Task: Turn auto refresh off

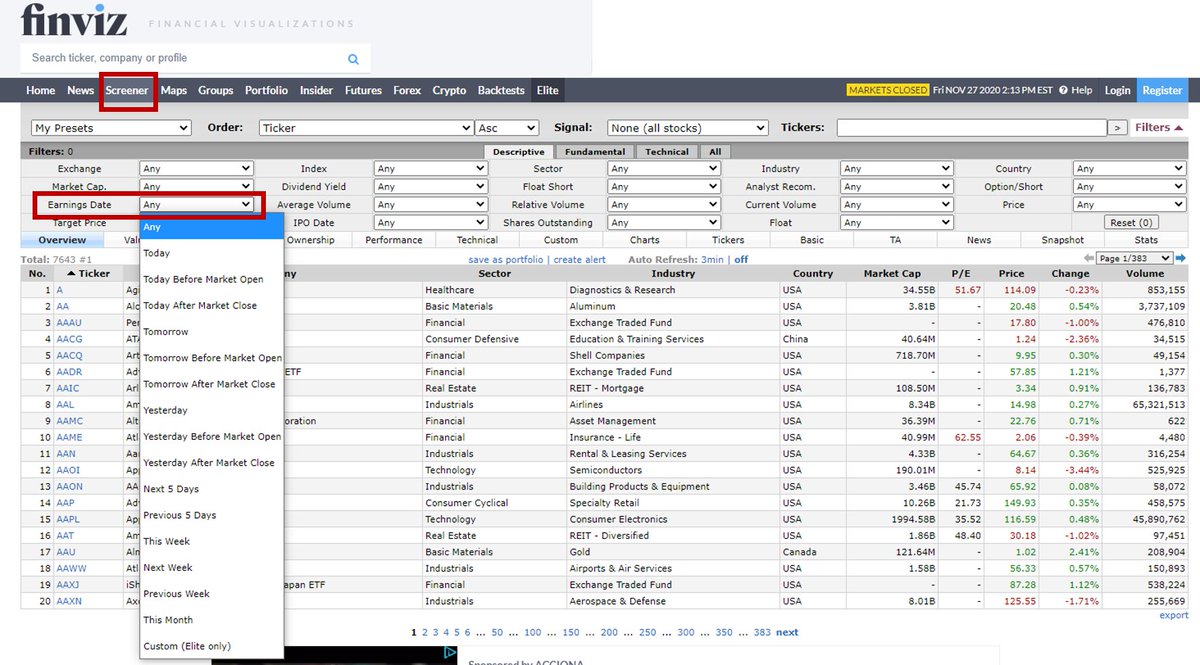Action: pos(741,259)
